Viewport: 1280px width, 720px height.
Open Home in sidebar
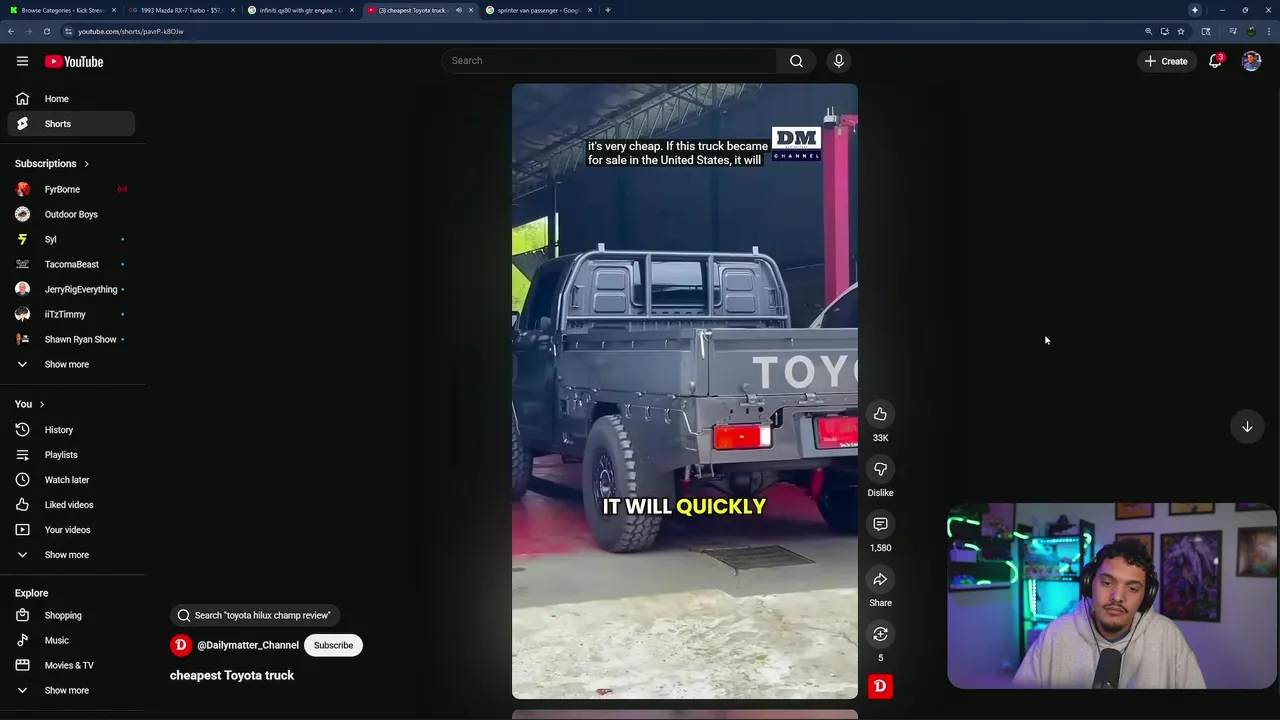71,99
